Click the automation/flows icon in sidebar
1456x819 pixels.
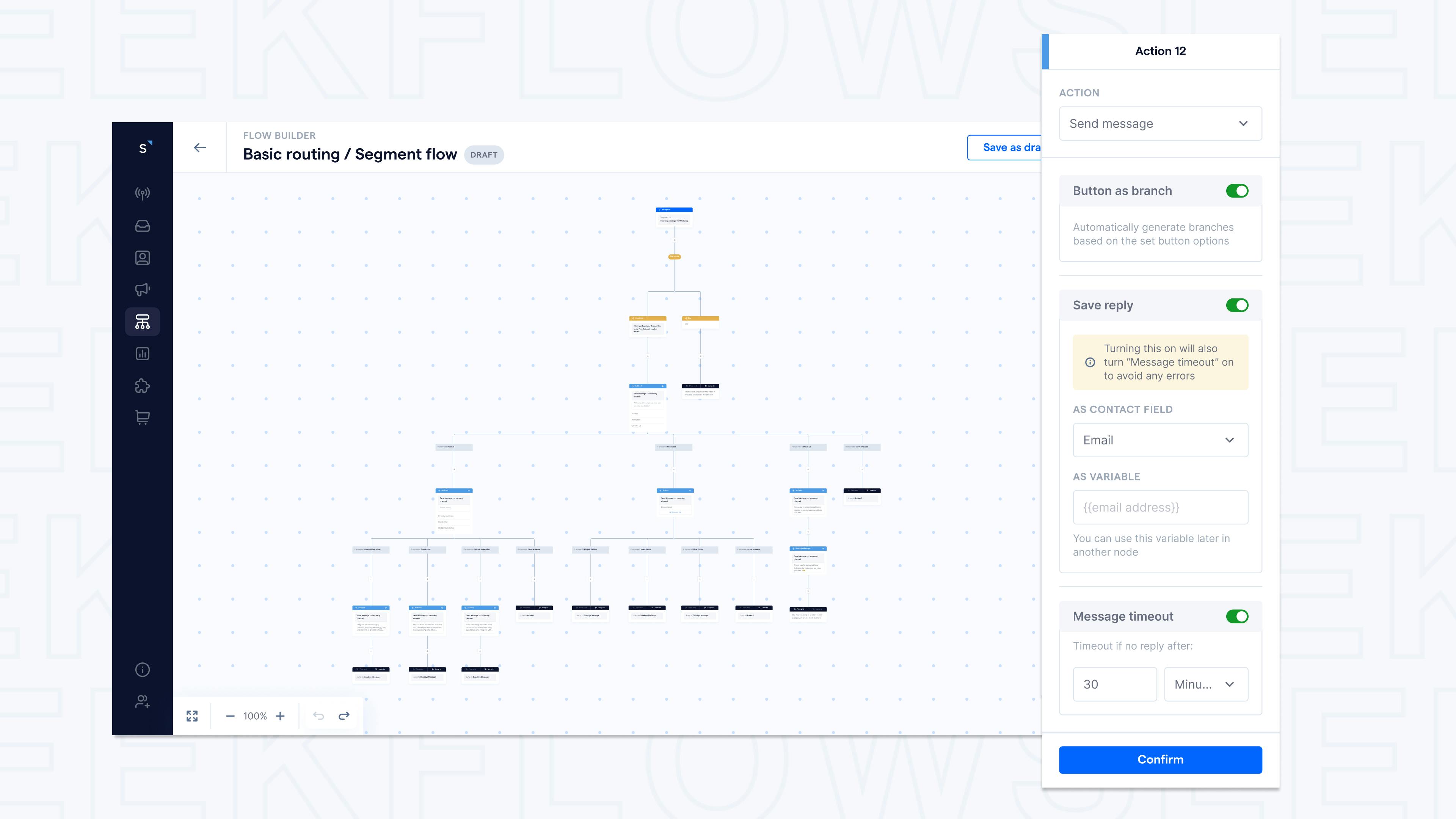coord(142,322)
